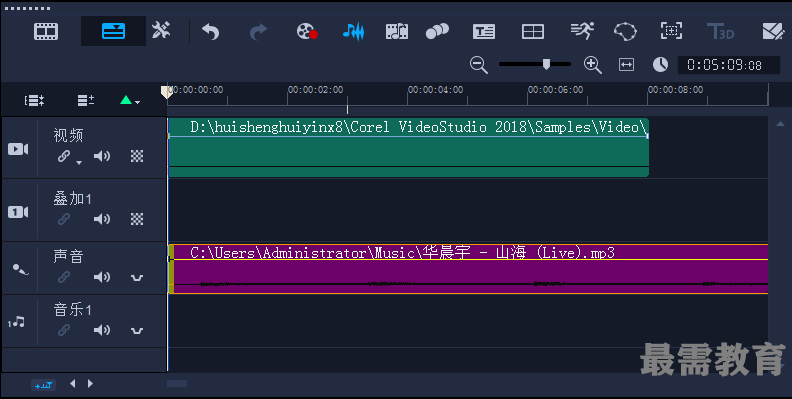Click the timeline playhead scrubber marker
This screenshot has height=399, width=792.
pos(167,92)
